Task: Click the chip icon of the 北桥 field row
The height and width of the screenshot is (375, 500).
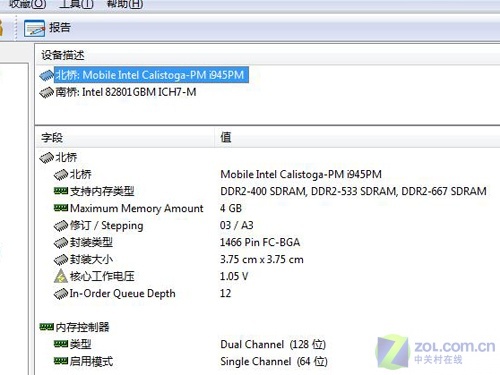Action: [x=61, y=174]
